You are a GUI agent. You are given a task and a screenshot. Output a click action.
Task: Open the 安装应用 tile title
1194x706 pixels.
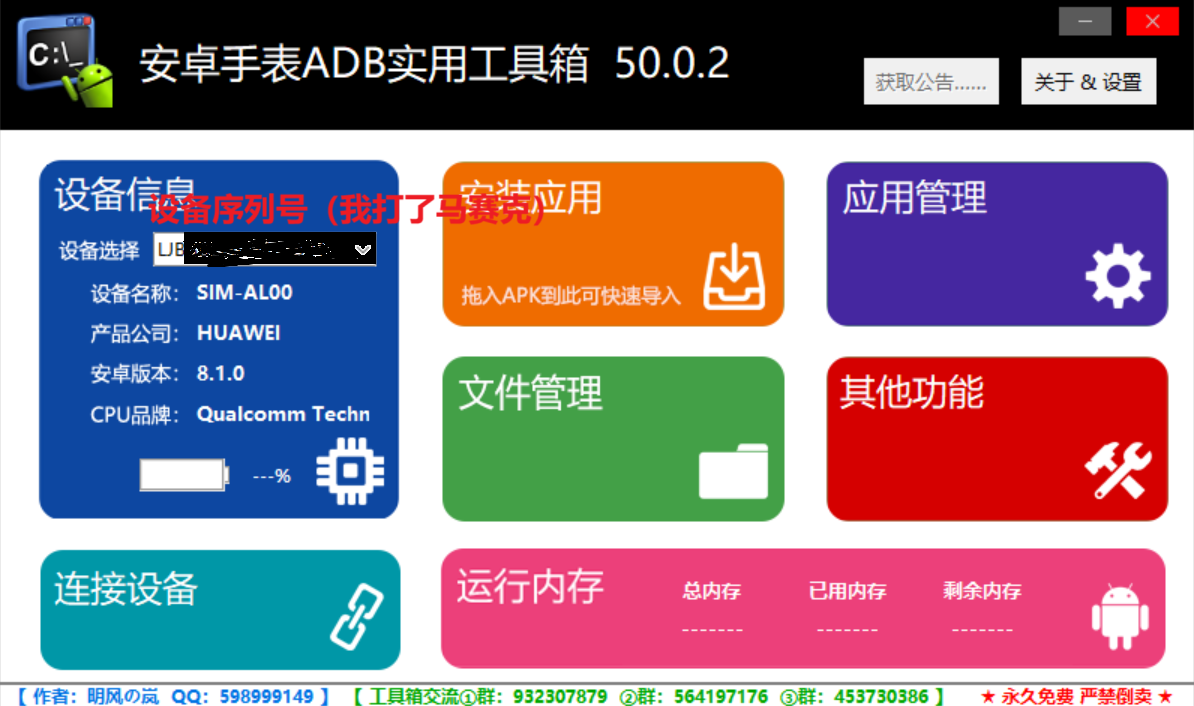531,198
